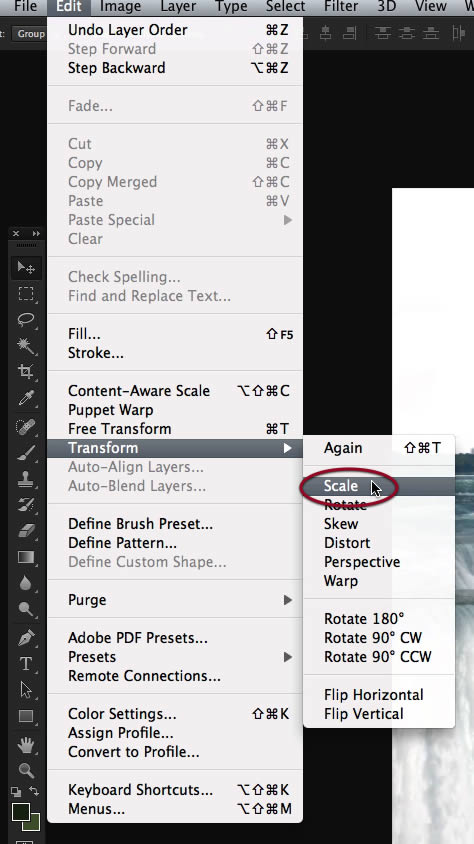Choose Skew in Transform submenu
This screenshot has height=844, width=474.
coord(379,524)
